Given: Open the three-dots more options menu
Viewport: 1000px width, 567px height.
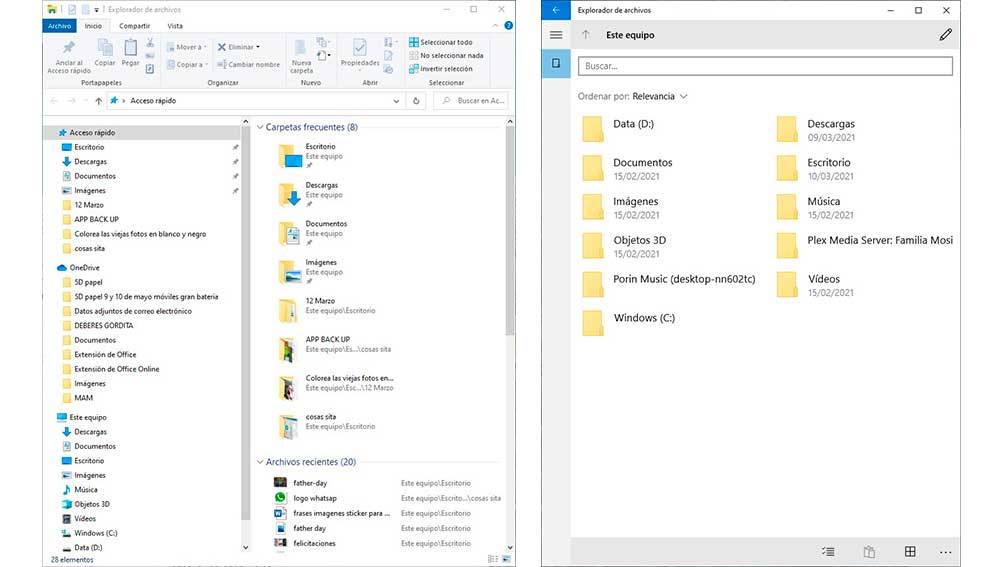Looking at the screenshot, I should click(945, 551).
